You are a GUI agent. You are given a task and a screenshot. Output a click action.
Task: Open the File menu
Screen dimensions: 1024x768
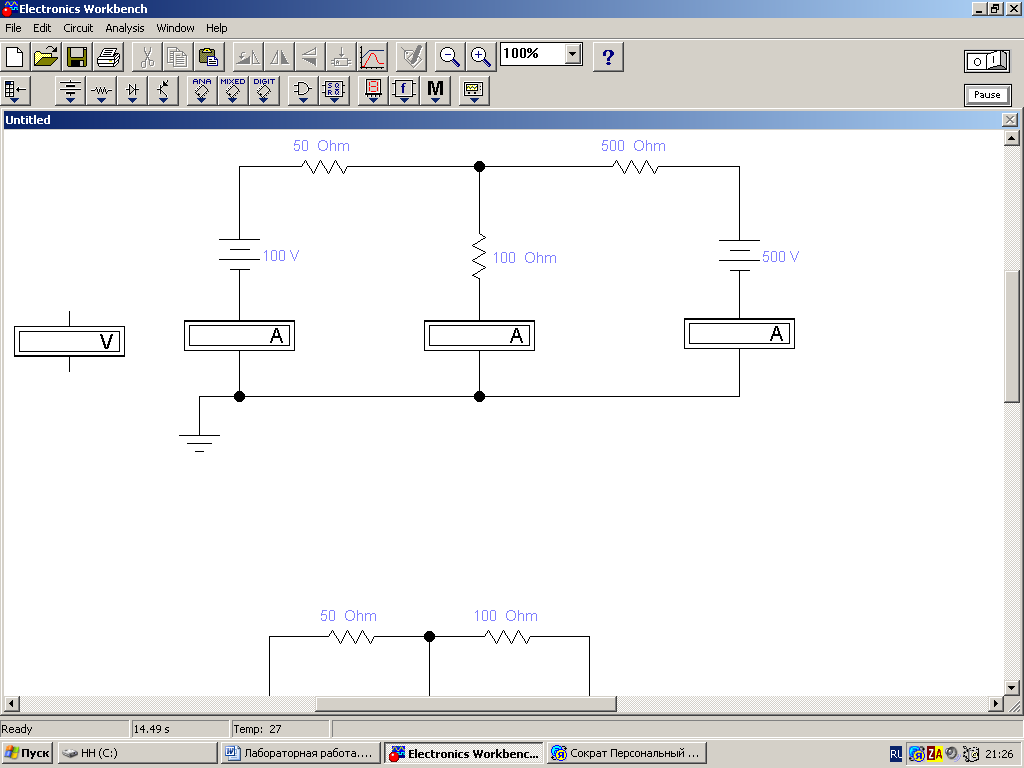(13, 28)
